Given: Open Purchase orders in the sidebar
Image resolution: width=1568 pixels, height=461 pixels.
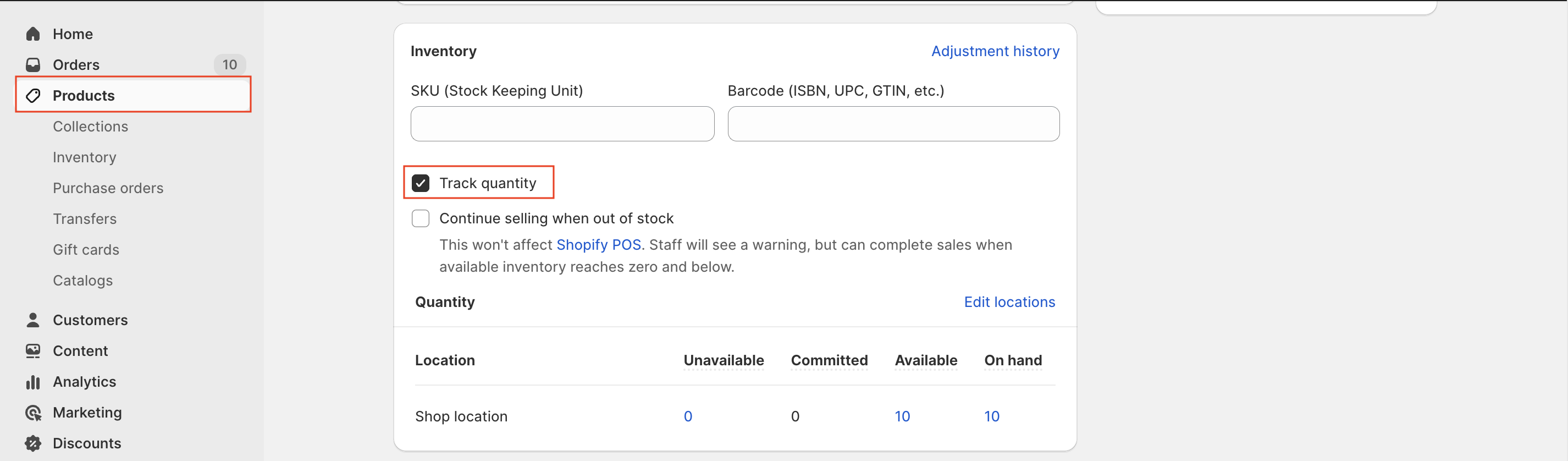Looking at the screenshot, I should pyautogui.click(x=108, y=188).
